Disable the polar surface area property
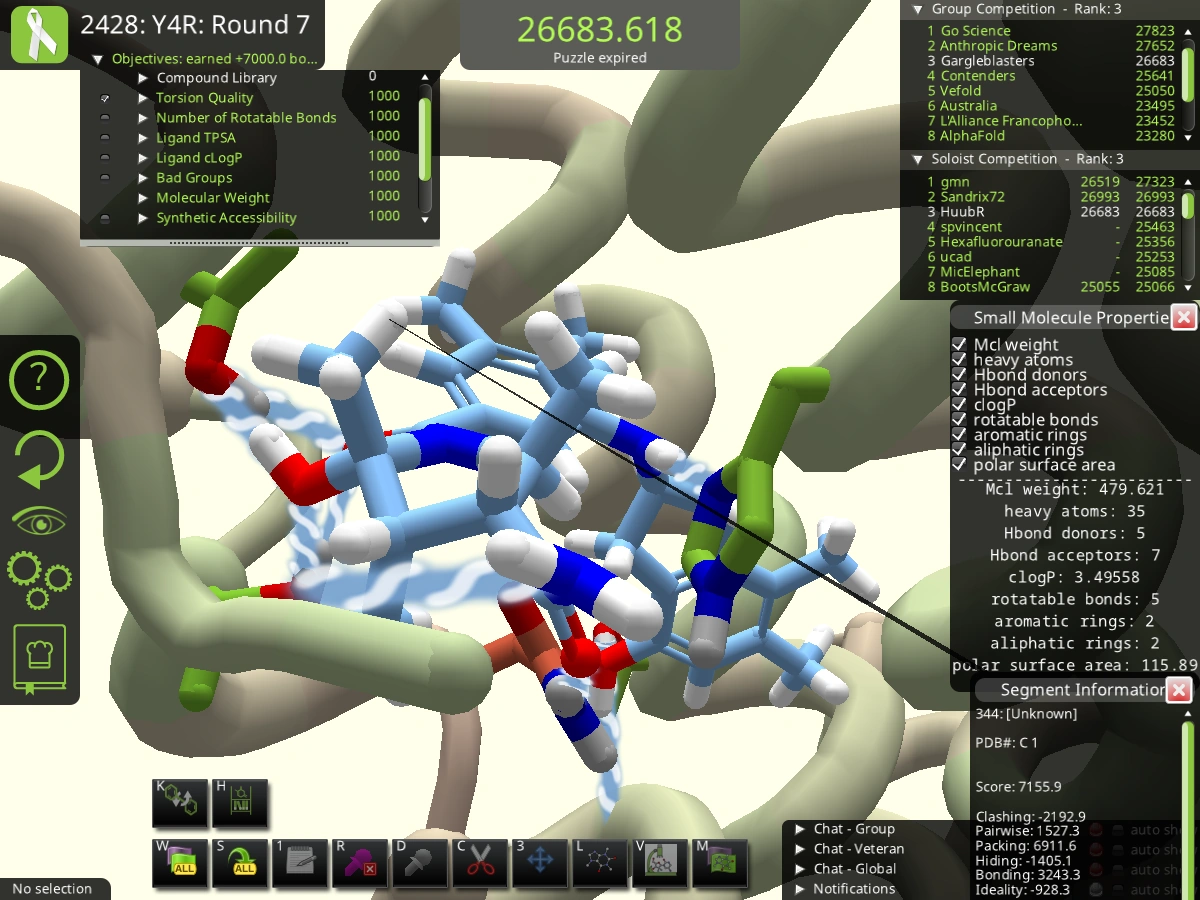The height and width of the screenshot is (900, 1200). tap(960, 464)
